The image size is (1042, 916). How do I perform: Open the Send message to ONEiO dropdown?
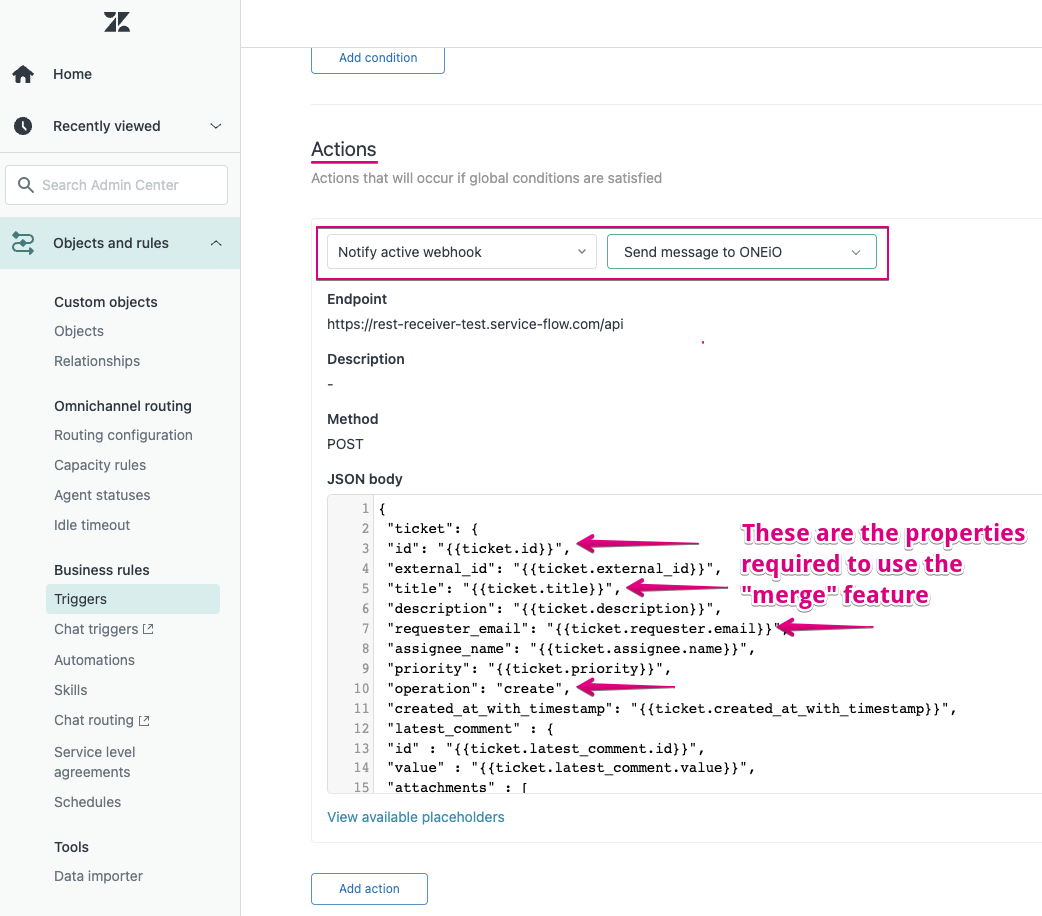point(742,252)
